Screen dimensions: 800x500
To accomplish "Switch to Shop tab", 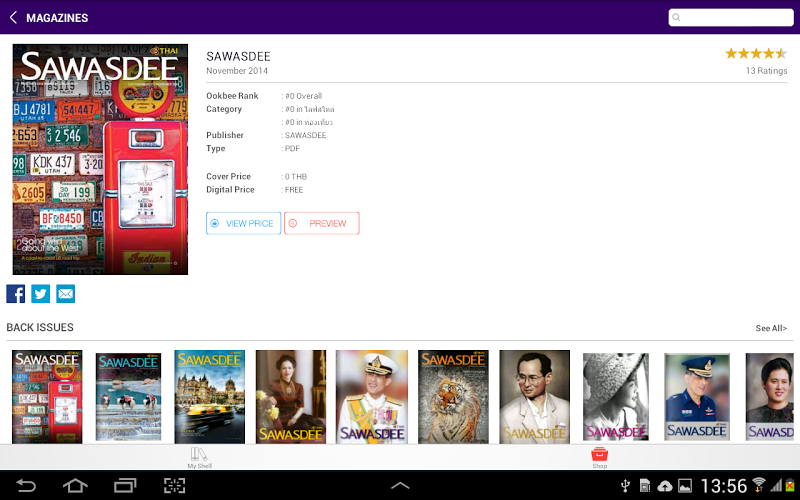I will [599, 458].
